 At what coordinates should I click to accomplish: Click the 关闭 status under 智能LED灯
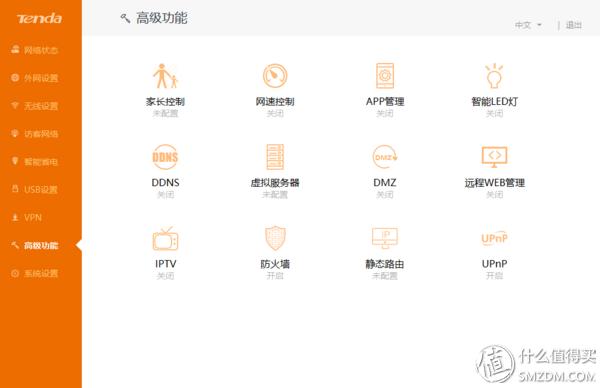pos(494,113)
